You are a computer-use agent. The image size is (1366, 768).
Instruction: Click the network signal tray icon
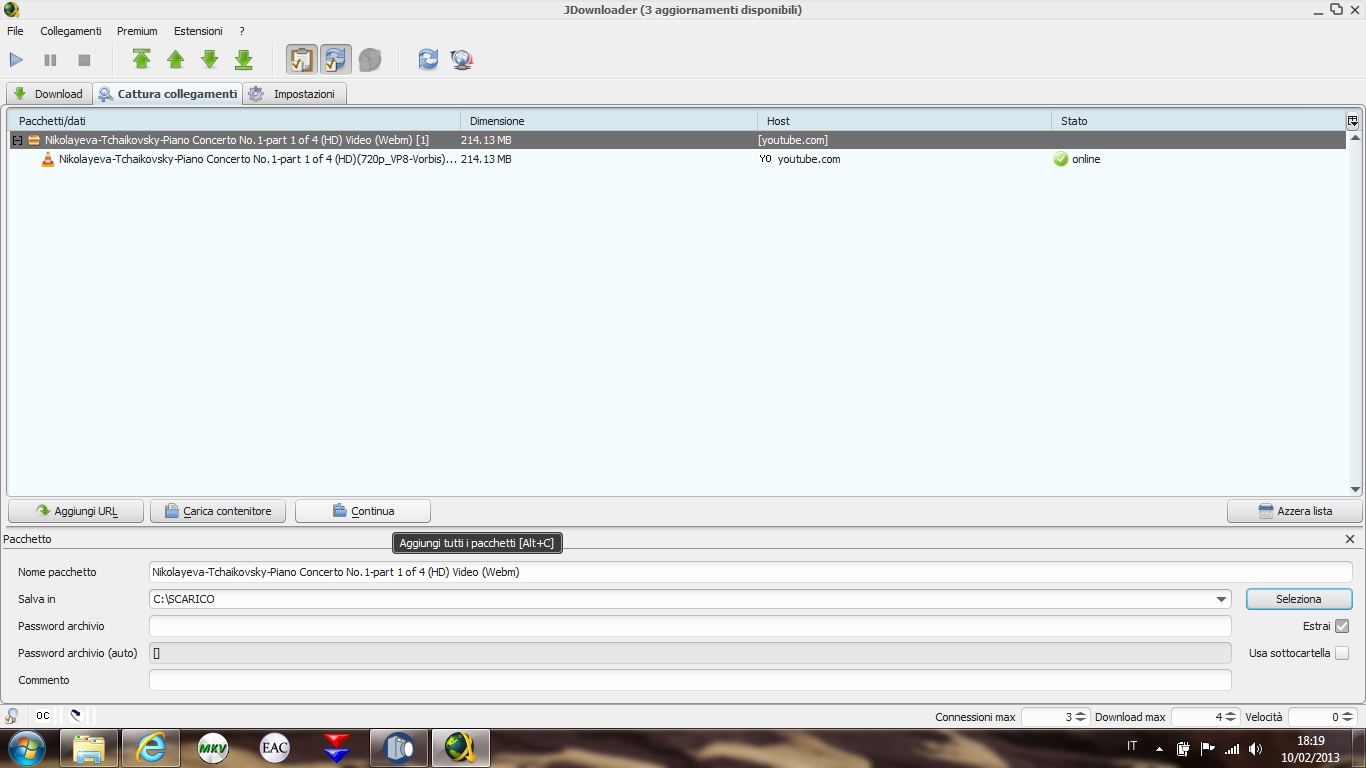point(1232,748)
